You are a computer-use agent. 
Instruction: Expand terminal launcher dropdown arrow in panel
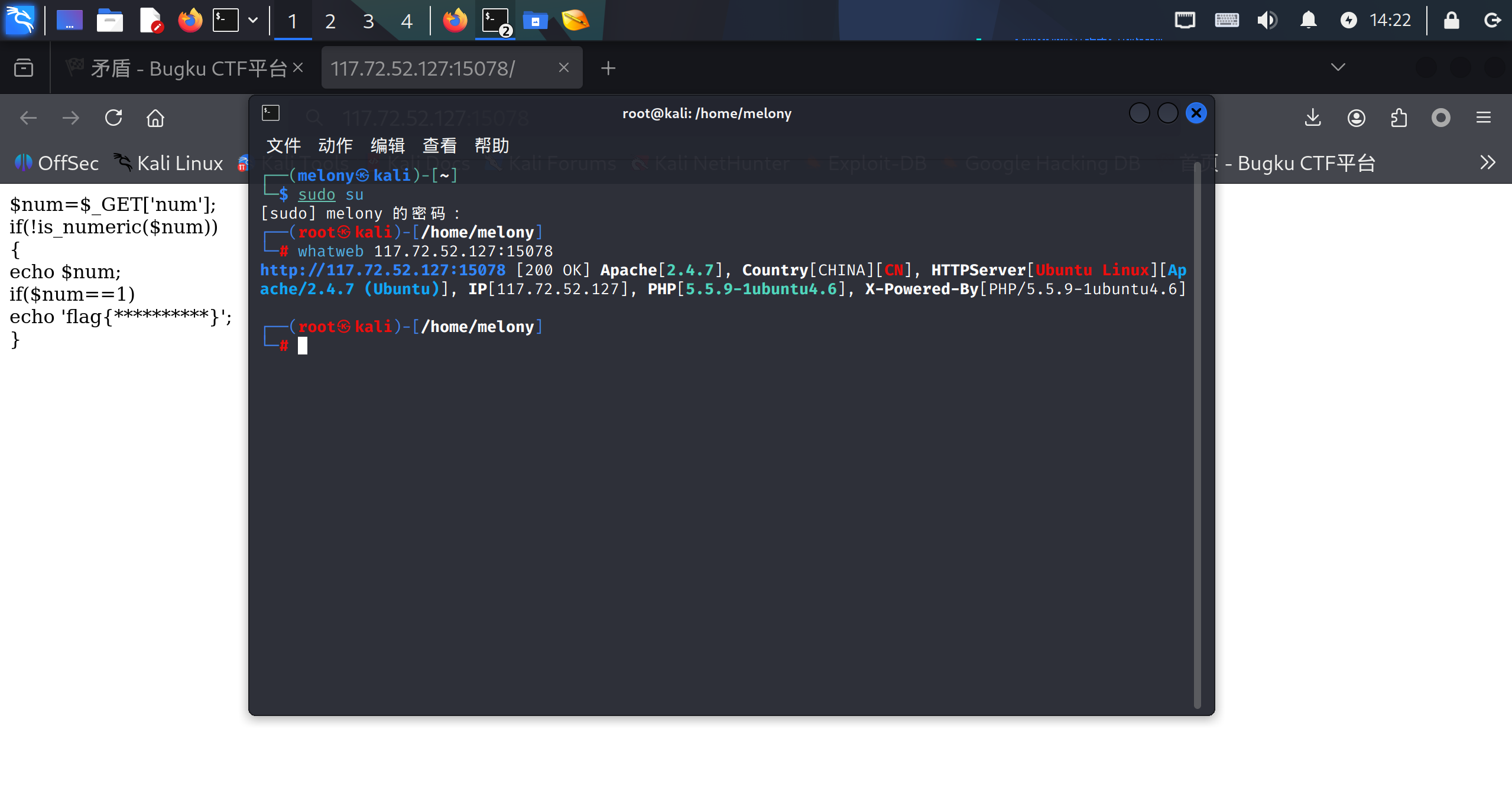[x=253, y=20]
